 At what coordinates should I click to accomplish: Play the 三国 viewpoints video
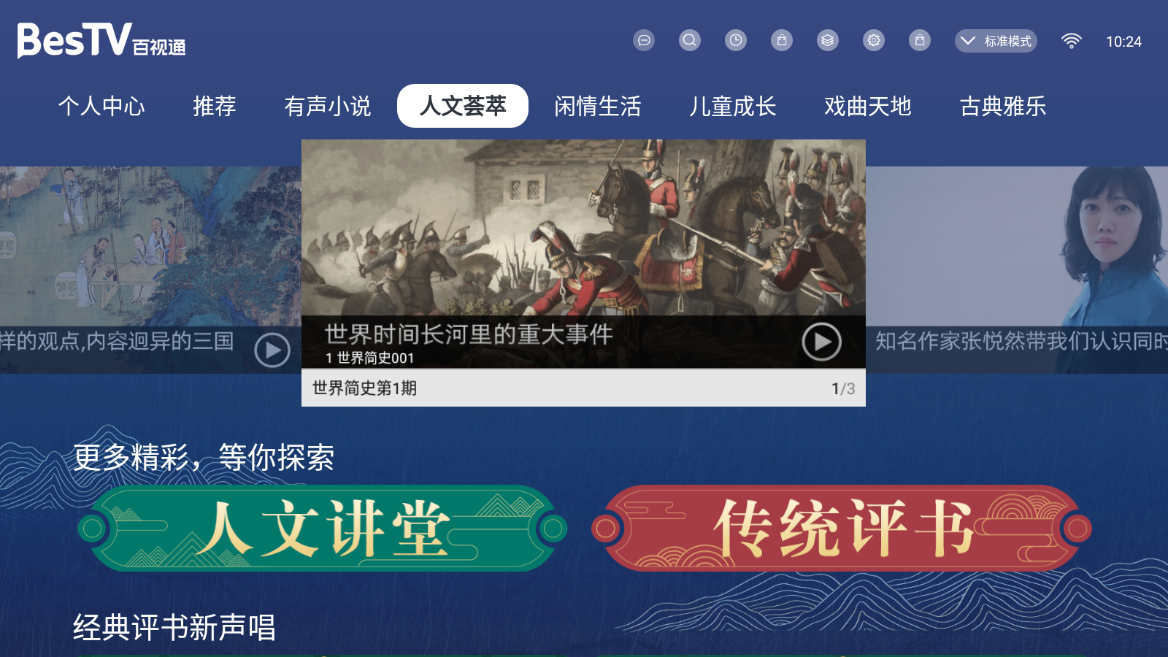272,349
